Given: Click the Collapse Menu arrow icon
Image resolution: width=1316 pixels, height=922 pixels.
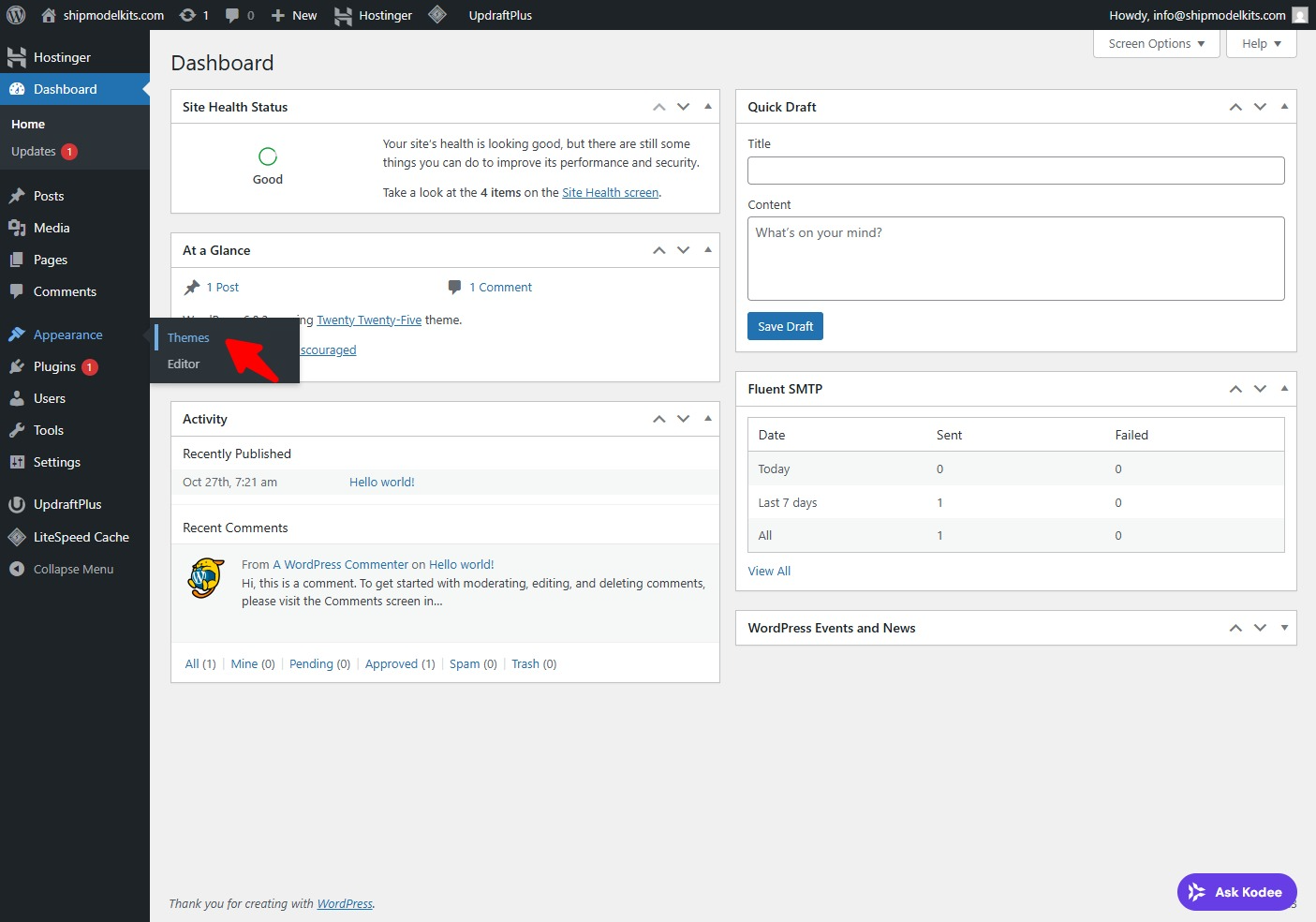Looking at the screenshot, I should click(16, 569).
